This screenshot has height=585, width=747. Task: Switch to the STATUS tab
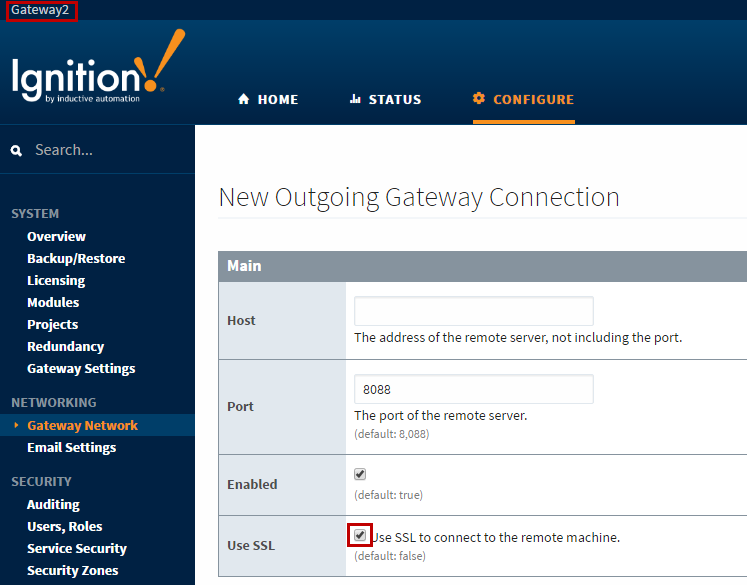pyautogui.click(x=385, y=100)
